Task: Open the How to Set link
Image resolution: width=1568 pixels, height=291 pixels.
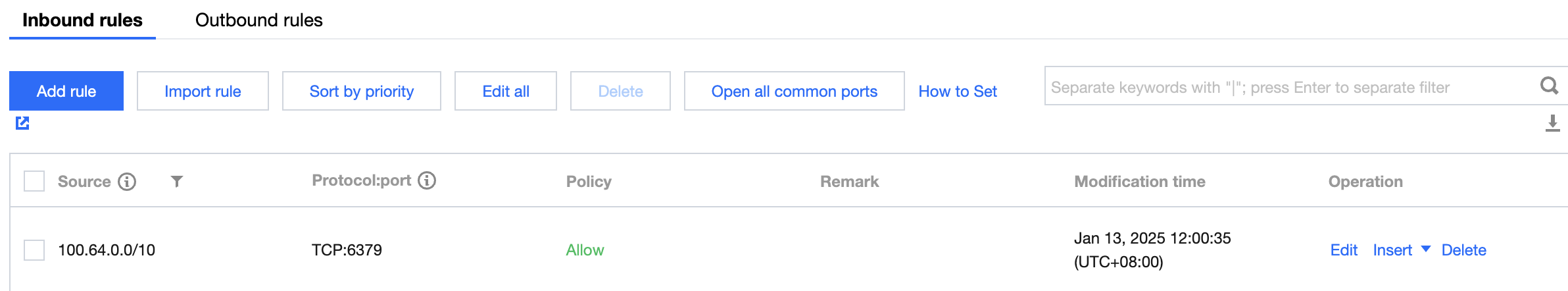Action: click(958, 91)
